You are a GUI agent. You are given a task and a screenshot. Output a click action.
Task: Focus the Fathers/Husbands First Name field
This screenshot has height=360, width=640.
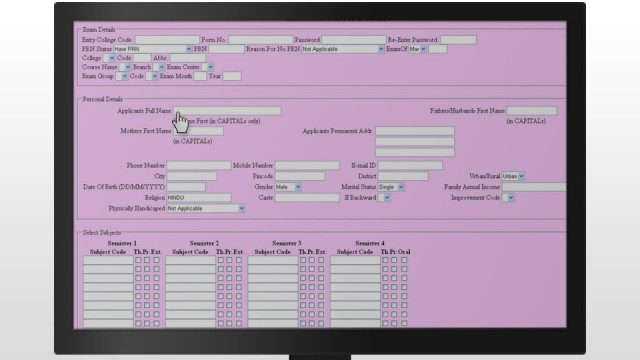coord(532,111)
